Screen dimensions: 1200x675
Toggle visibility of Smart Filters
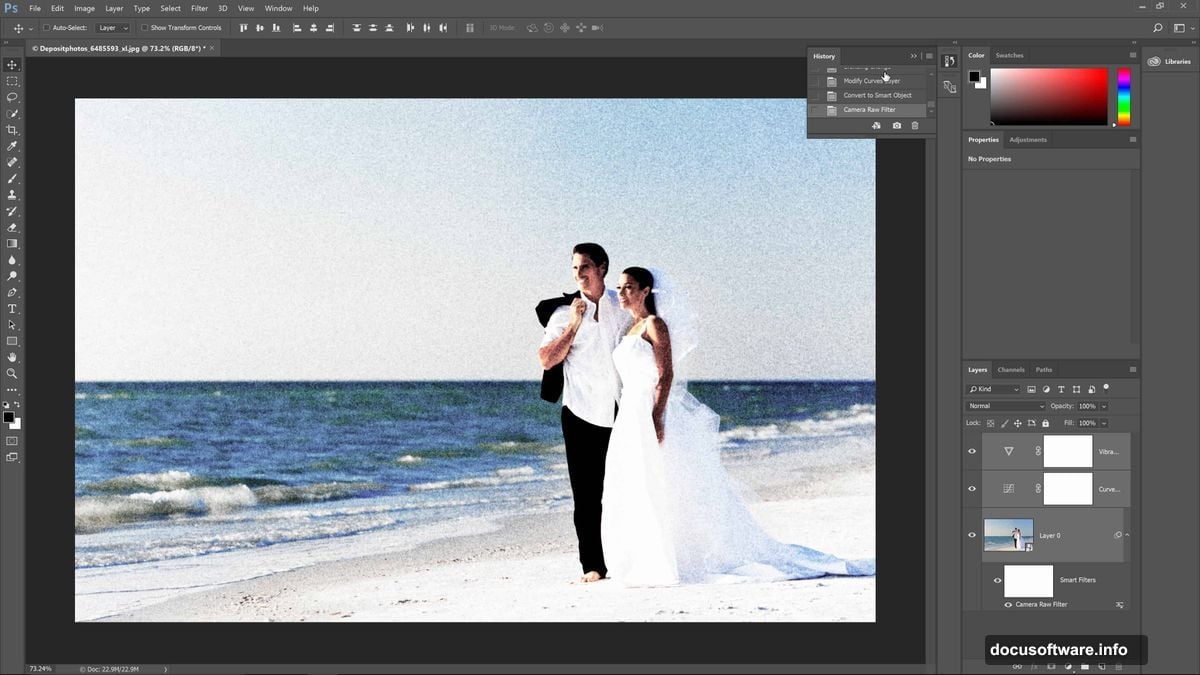pos(997,580)
